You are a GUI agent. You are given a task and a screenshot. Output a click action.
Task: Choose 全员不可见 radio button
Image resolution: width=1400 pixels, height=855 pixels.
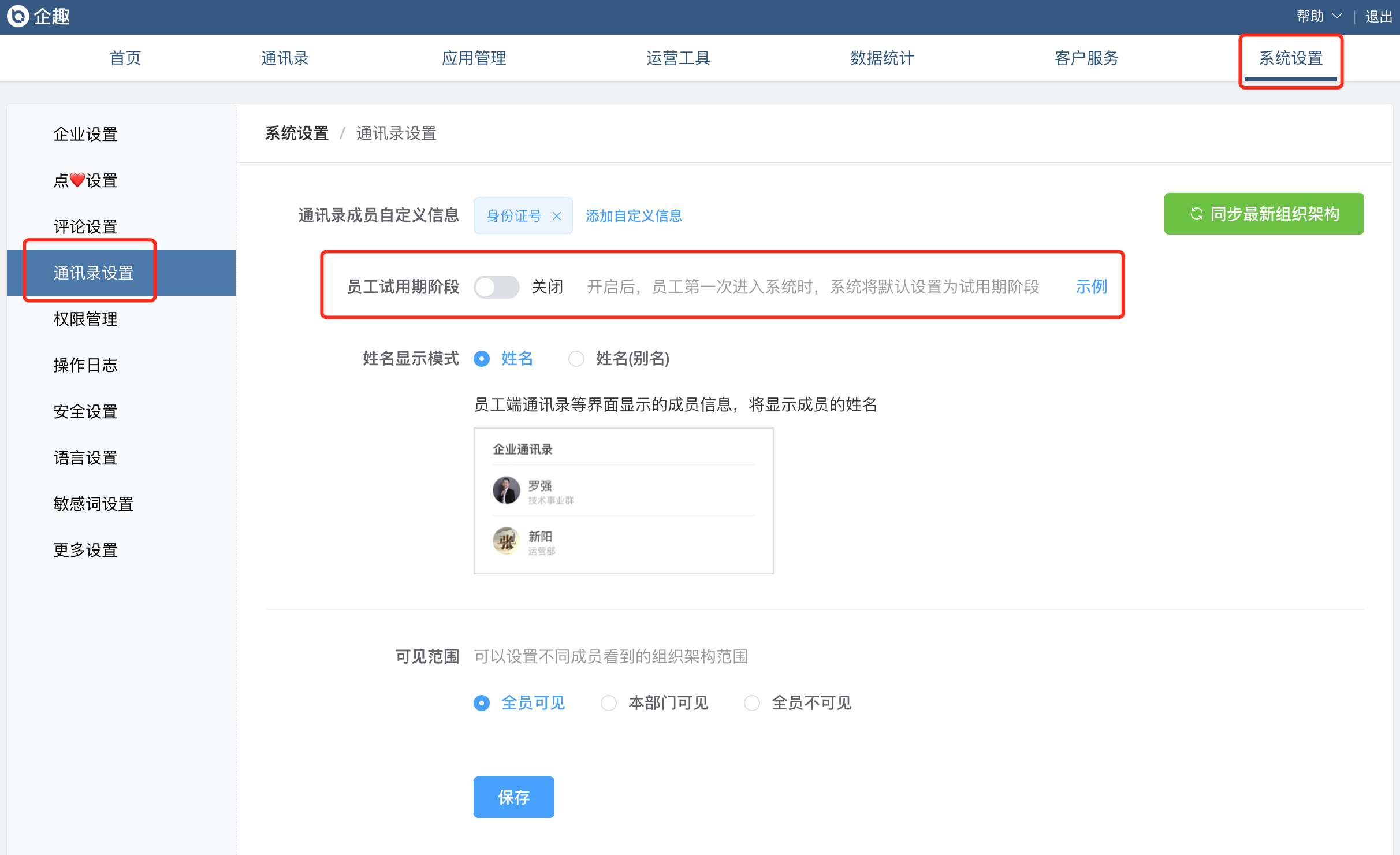[752, 703]
